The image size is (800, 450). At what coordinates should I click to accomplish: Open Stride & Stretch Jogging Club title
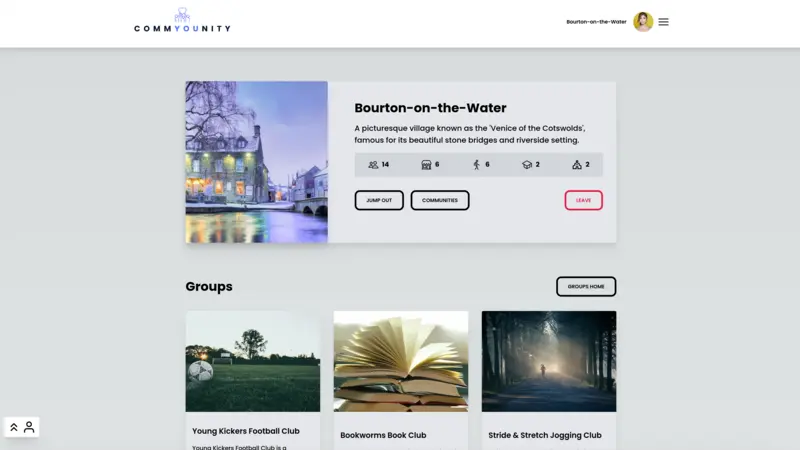(x=544, y=435)
